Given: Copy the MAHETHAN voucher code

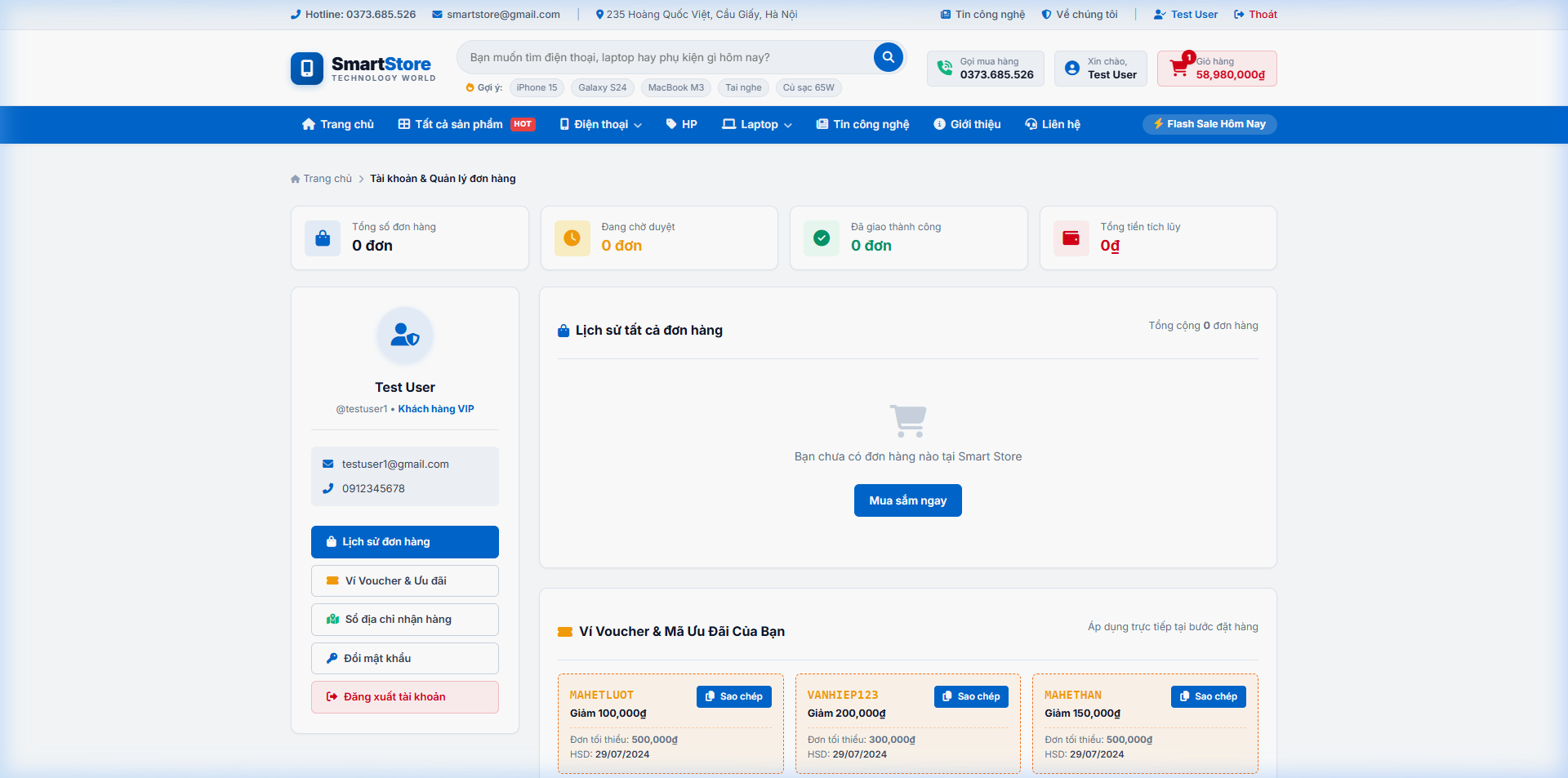Looking at the screenshot, I should pyautogui.click(x=1209, y=696).
